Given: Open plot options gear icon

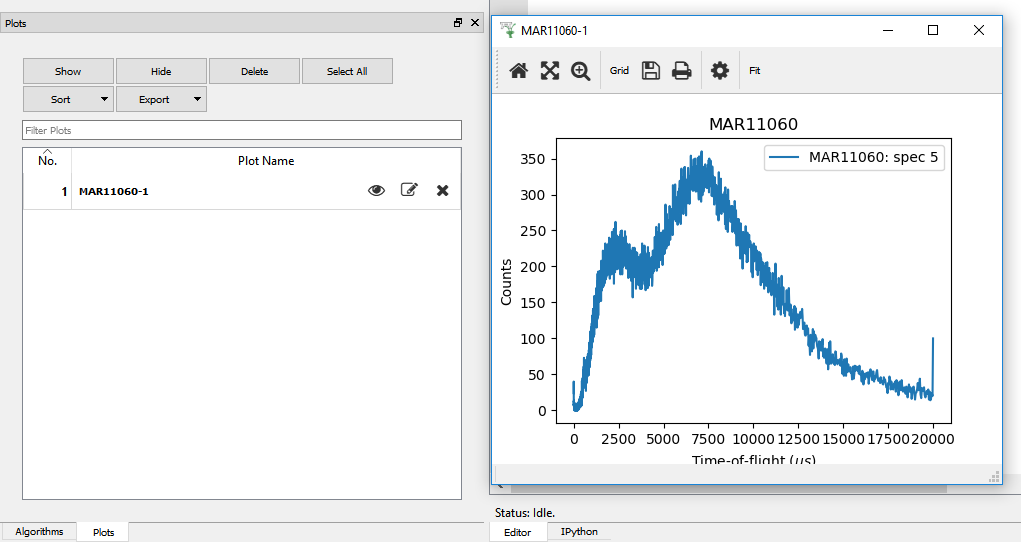Looking at the screenshot, I should 720,71.
